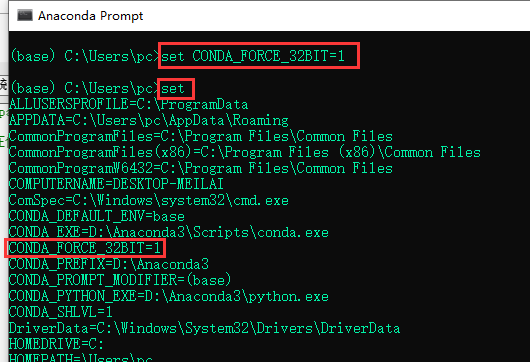Click the highlighted CONDA_FORCE_32BIT=1 output line
530x362 pixels.
85,248
